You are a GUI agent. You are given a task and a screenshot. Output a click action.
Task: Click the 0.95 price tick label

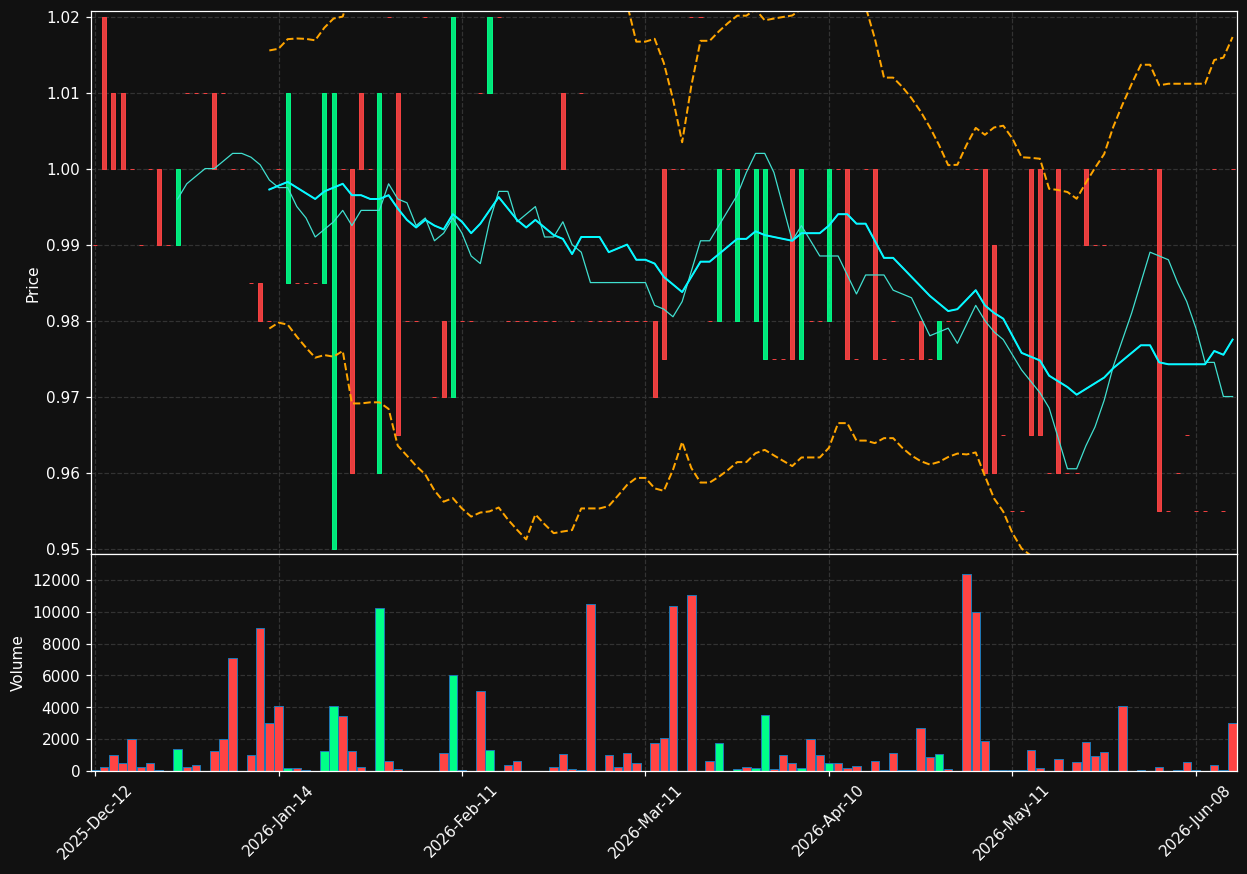pos(64,549)
